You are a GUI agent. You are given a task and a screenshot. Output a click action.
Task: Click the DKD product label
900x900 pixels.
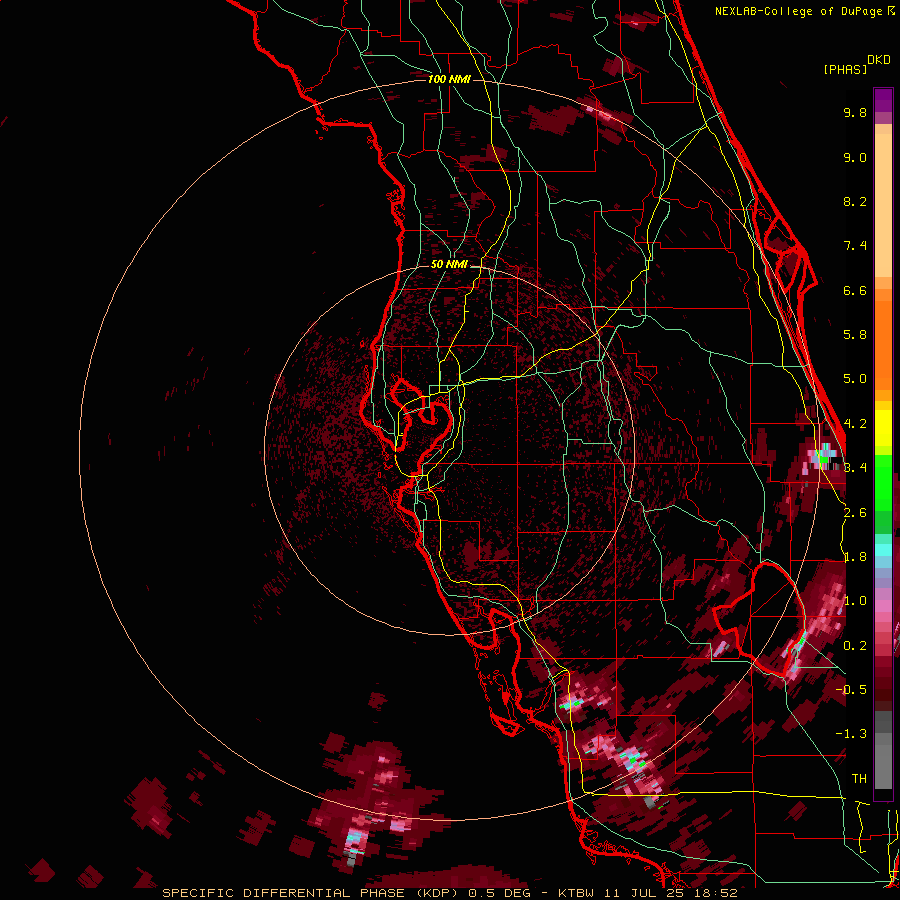pyautogui.click(x=879, y=60)
